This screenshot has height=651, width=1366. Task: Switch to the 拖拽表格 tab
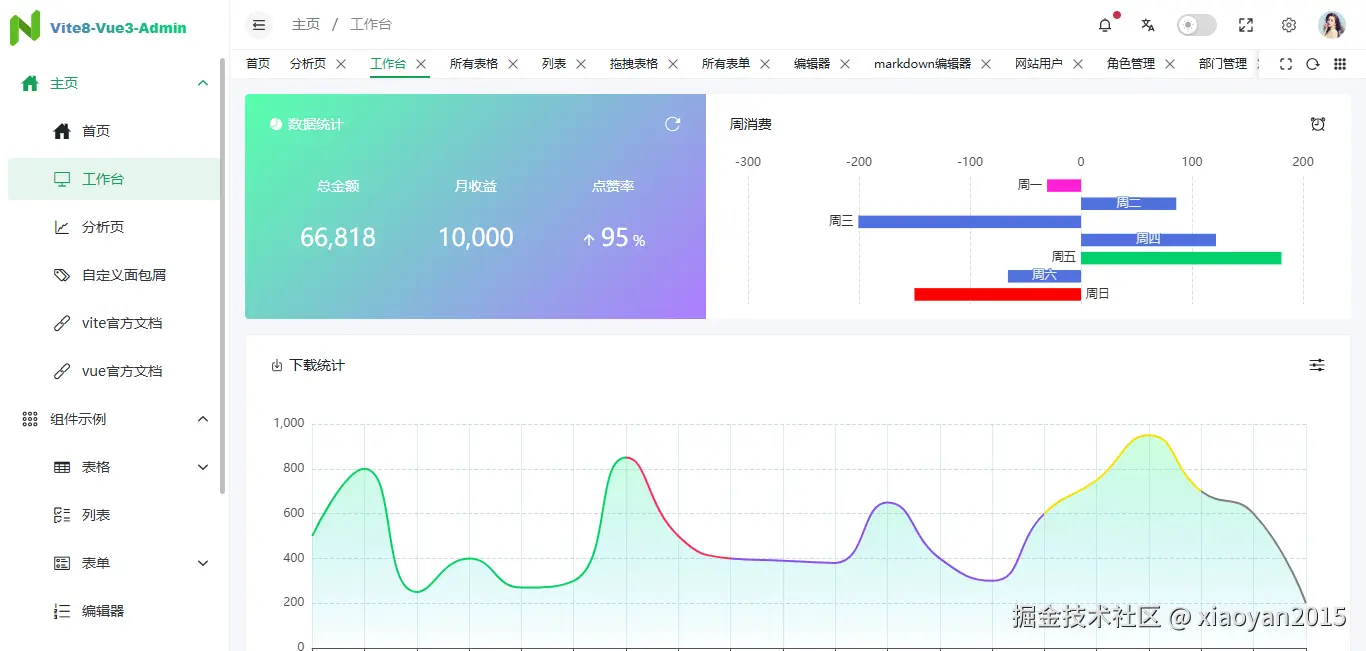point(634,64)
